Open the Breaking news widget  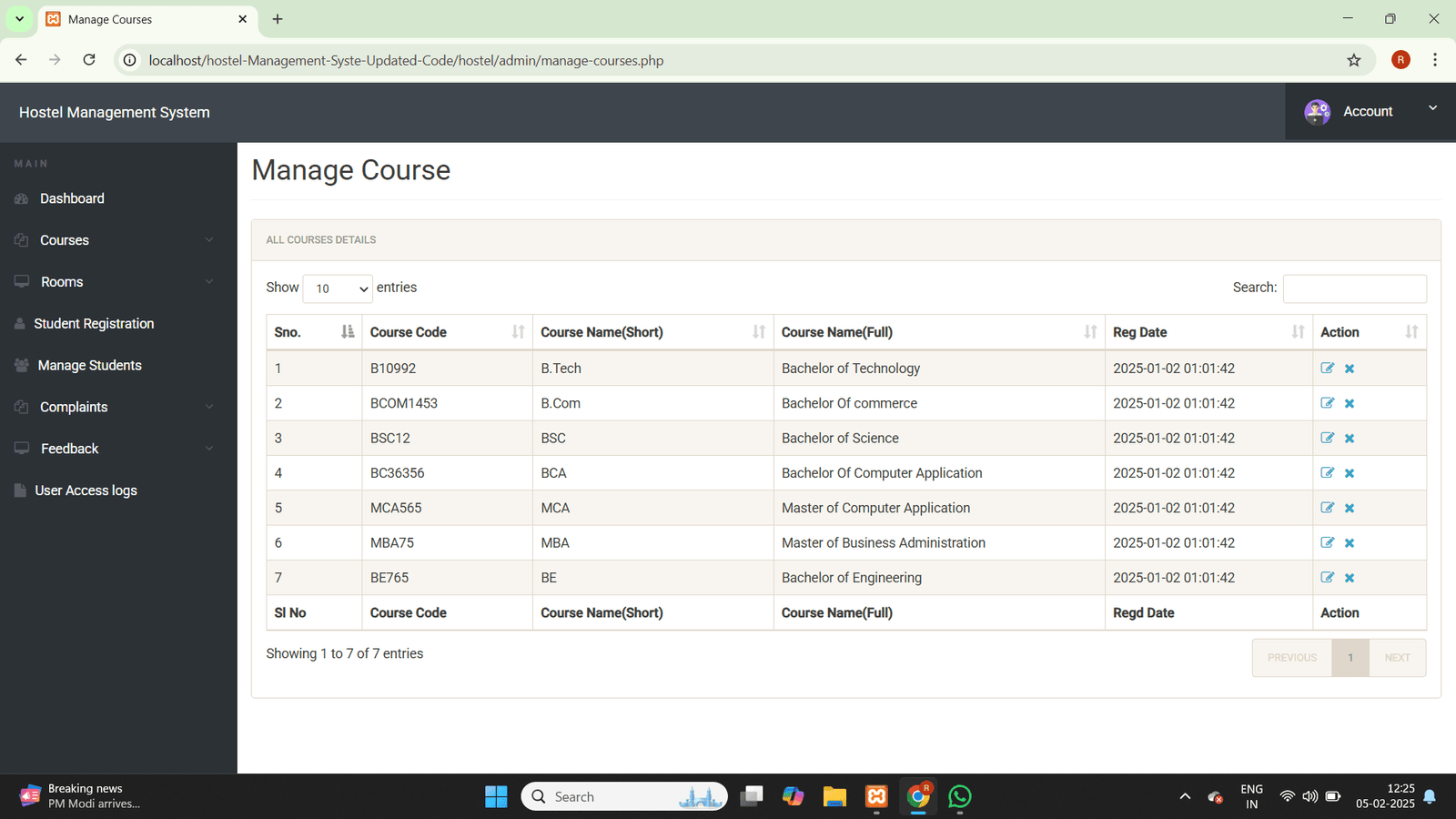click(80, 796)
